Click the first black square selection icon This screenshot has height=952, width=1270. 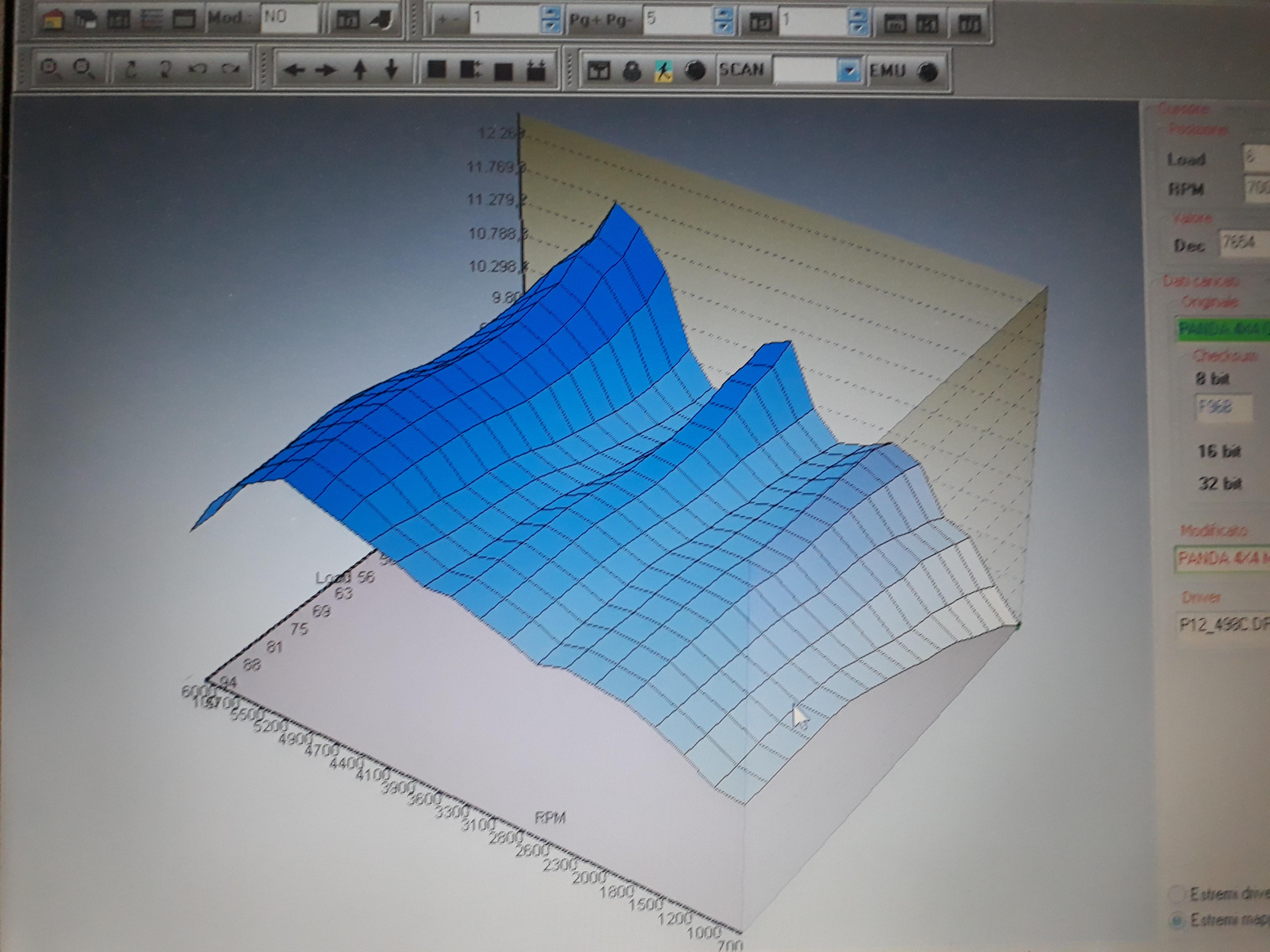(x=437, y=70)
